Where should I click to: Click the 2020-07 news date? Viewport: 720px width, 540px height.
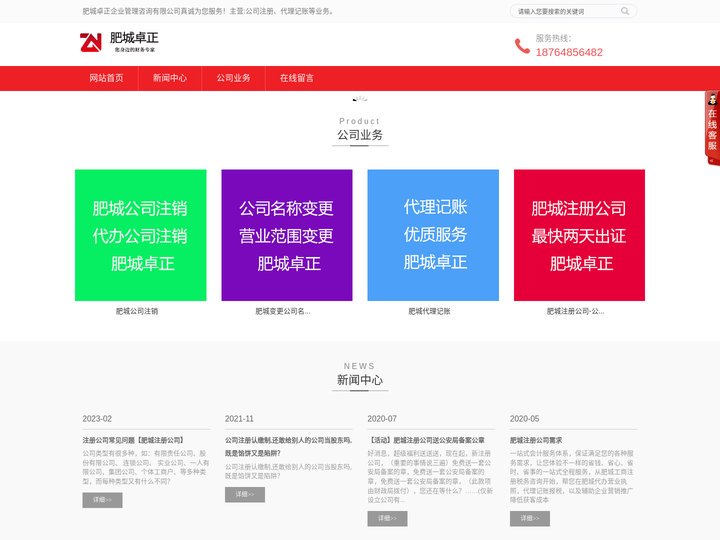coord(382,419)
